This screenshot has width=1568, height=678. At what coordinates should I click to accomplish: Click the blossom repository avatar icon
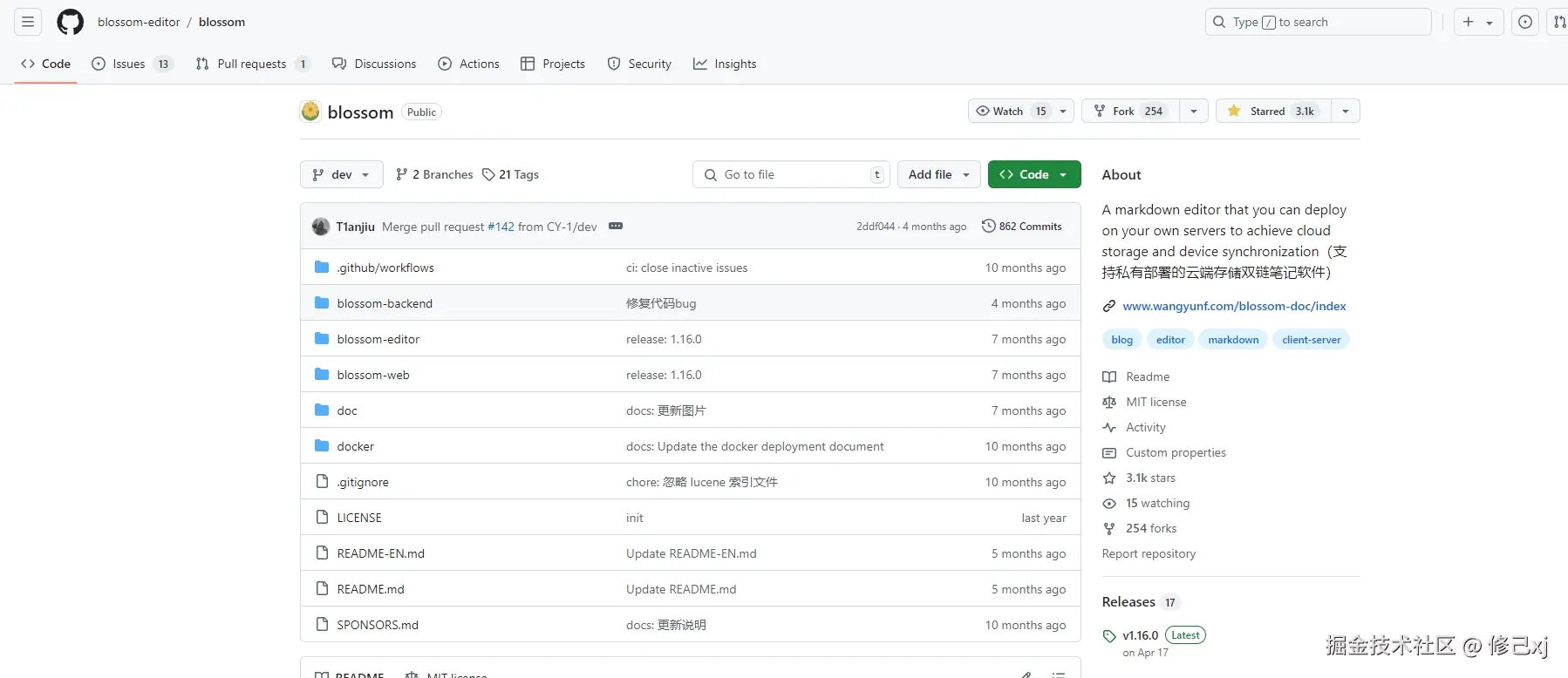click(310, 112)
